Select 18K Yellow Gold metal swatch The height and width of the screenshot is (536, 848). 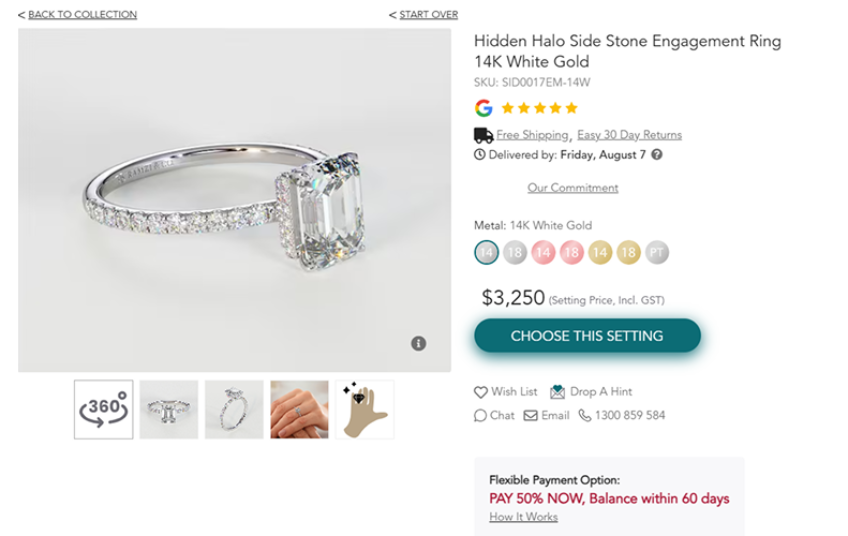pos(628,253)
